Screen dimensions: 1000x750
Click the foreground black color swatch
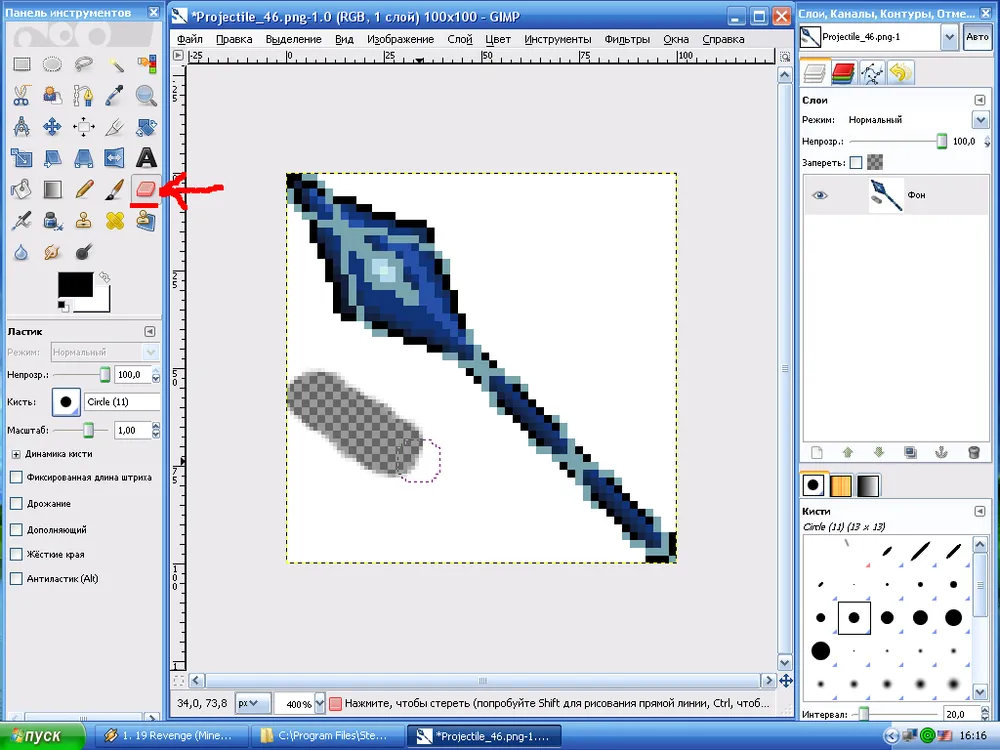75,284
